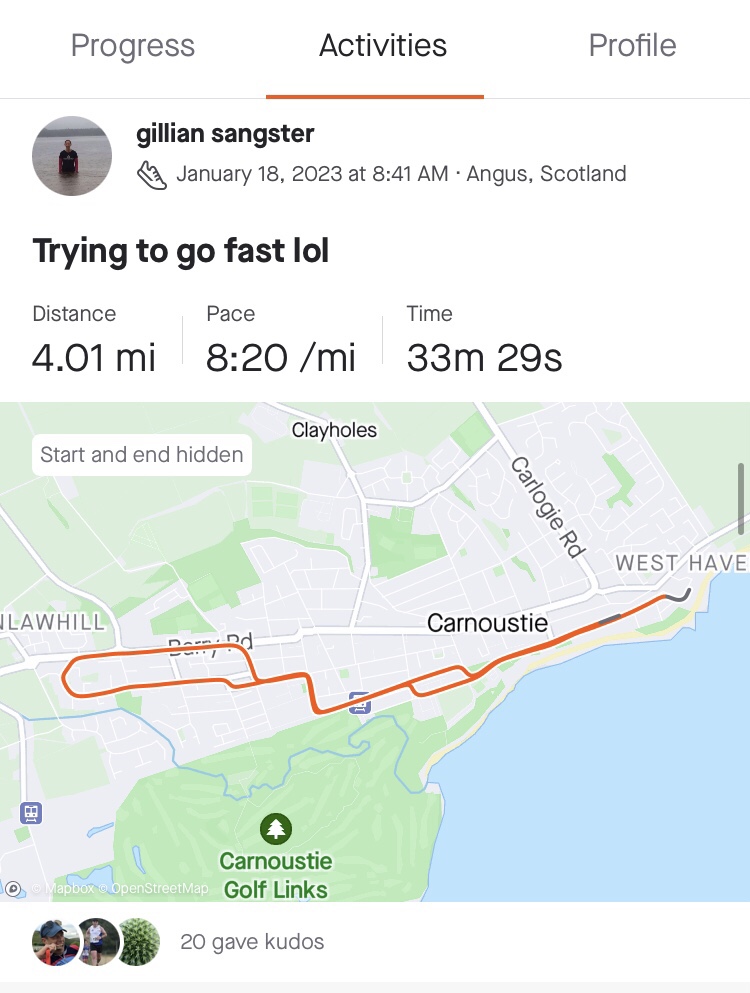This screenshot has height=993, width=750.
Task: Click the scrollbar on the right edge
Action: pyautogui.click(x=743, y=500)
